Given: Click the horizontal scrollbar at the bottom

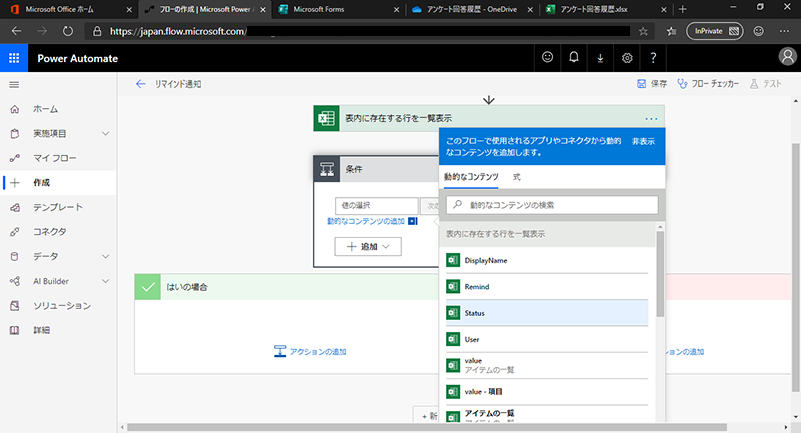Looking at the screenshot, I should [427, 427].
